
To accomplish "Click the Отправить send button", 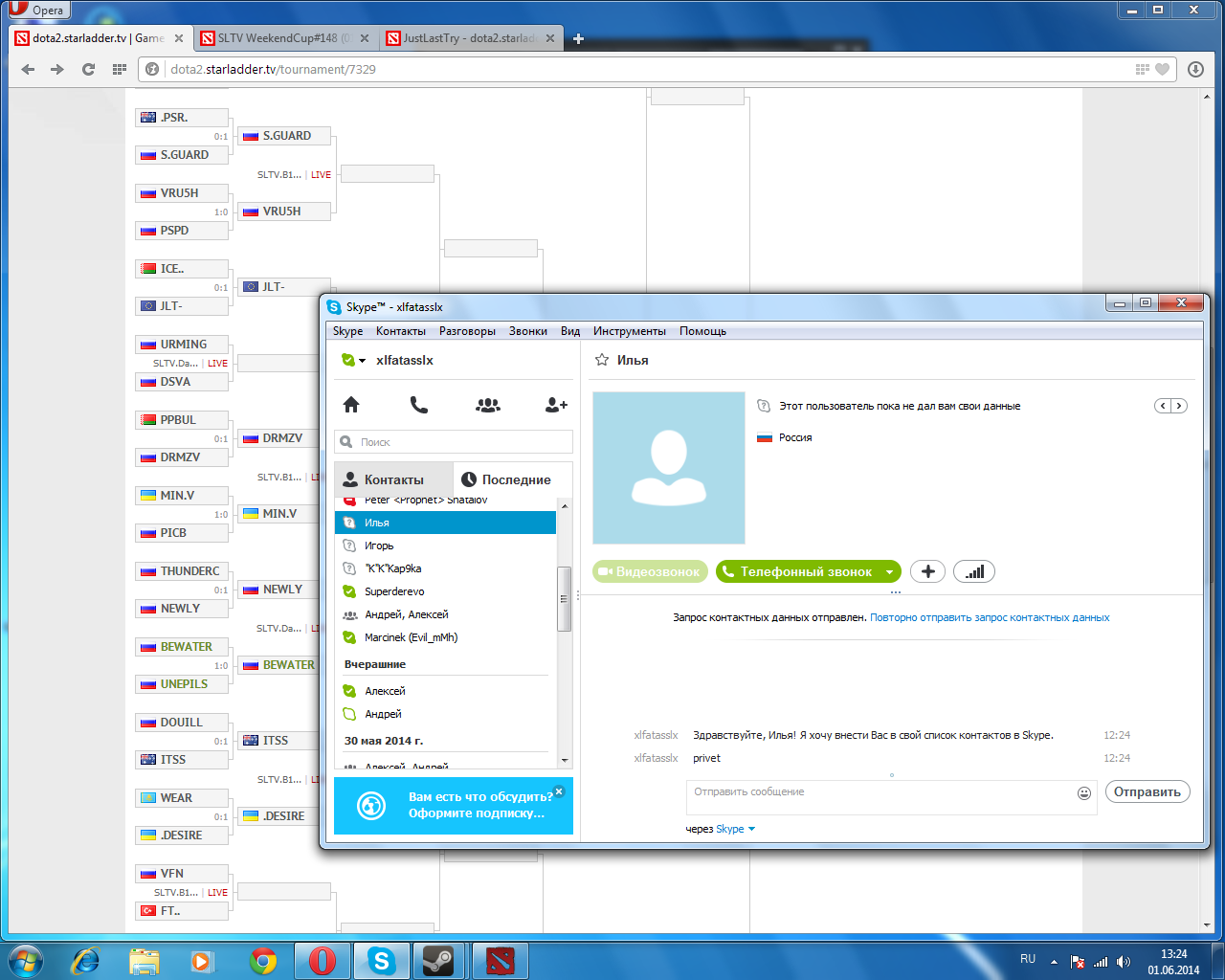I will 1147,791.
